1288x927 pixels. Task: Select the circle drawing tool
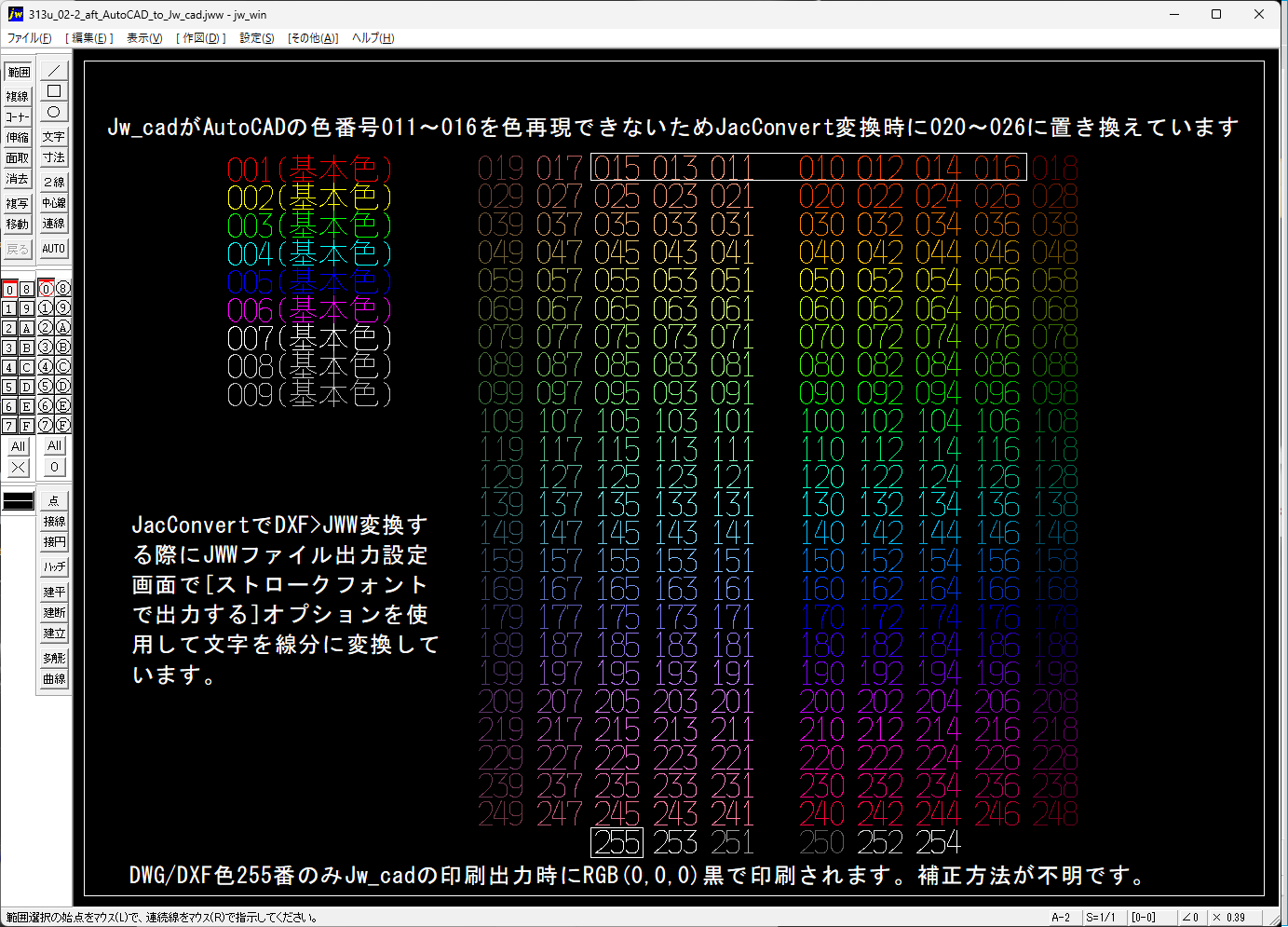tap(54, 112)
